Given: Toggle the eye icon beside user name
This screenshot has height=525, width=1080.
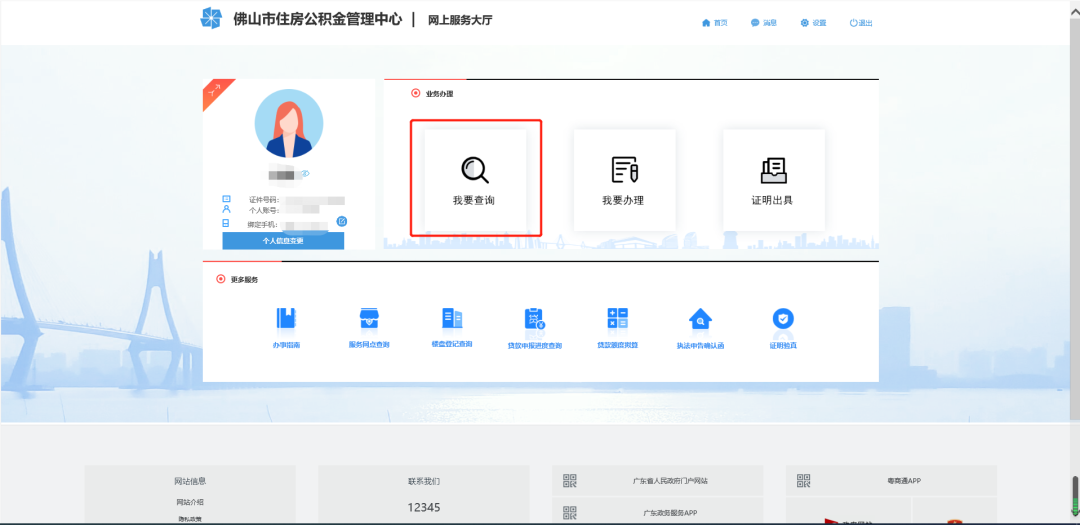Looking at the screenshot, I should click(306, 174).
